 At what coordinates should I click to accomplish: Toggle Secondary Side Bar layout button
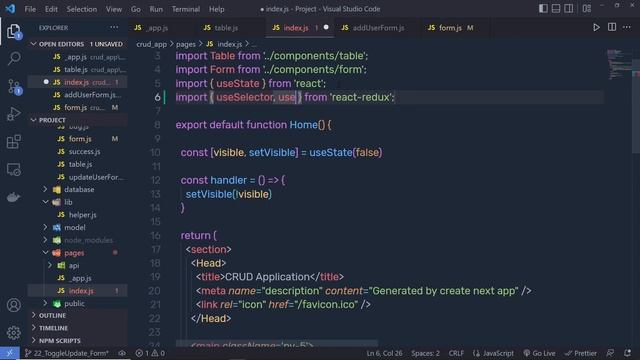coord(569,9)
